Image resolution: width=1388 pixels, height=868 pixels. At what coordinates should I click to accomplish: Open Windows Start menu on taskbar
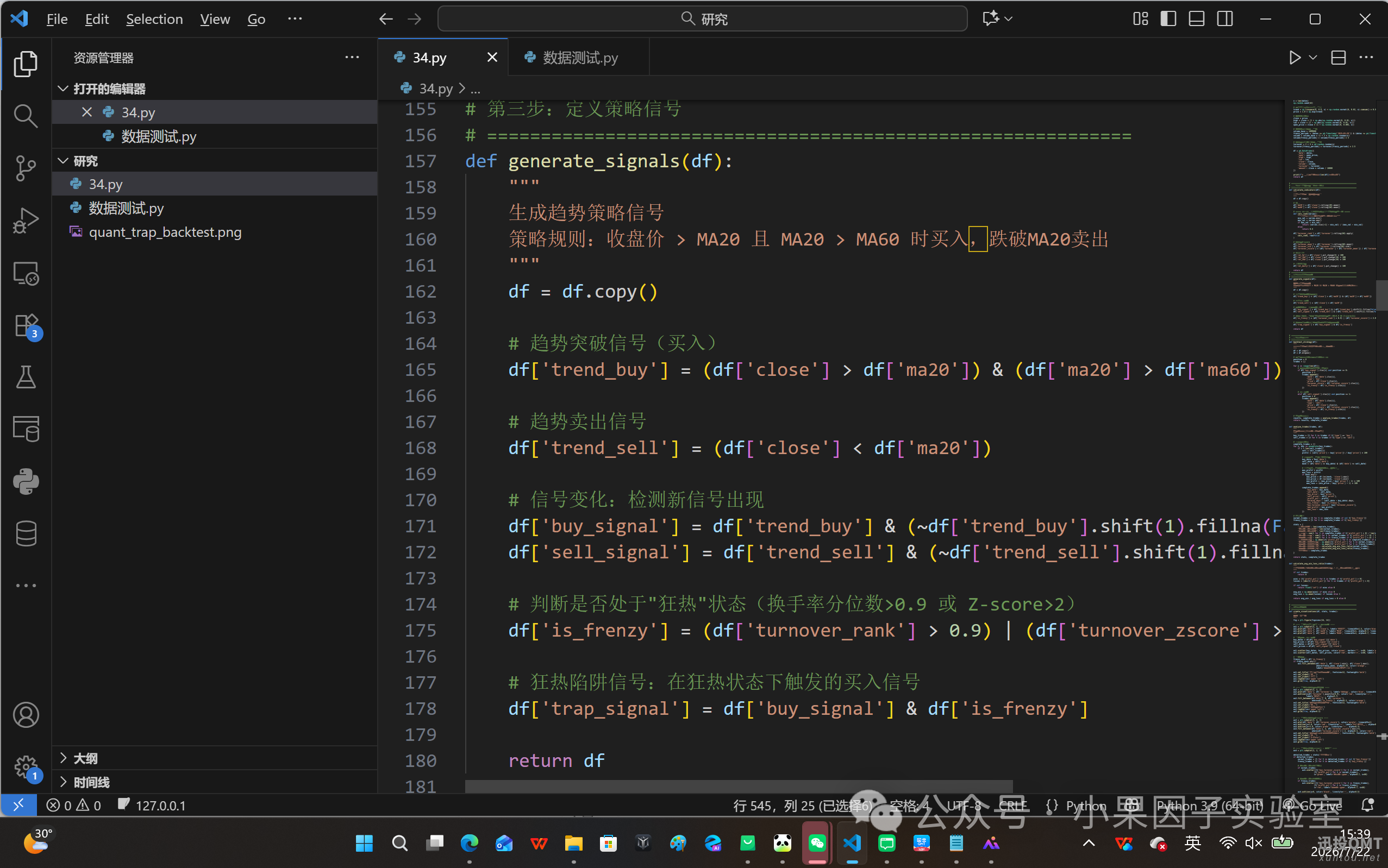click(364, 842)
